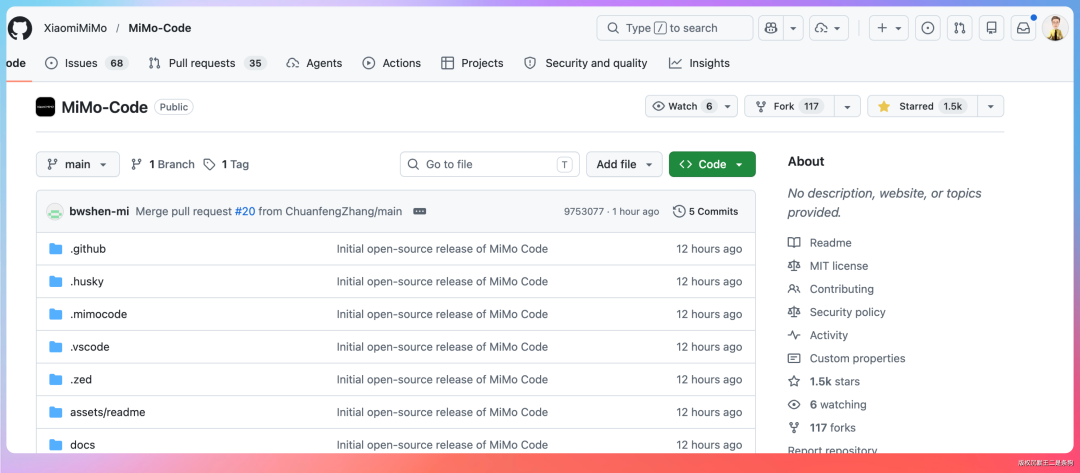Open the 5 Commits history link
This screenshot has height=473, width=1080.
[x=706, y=212]
